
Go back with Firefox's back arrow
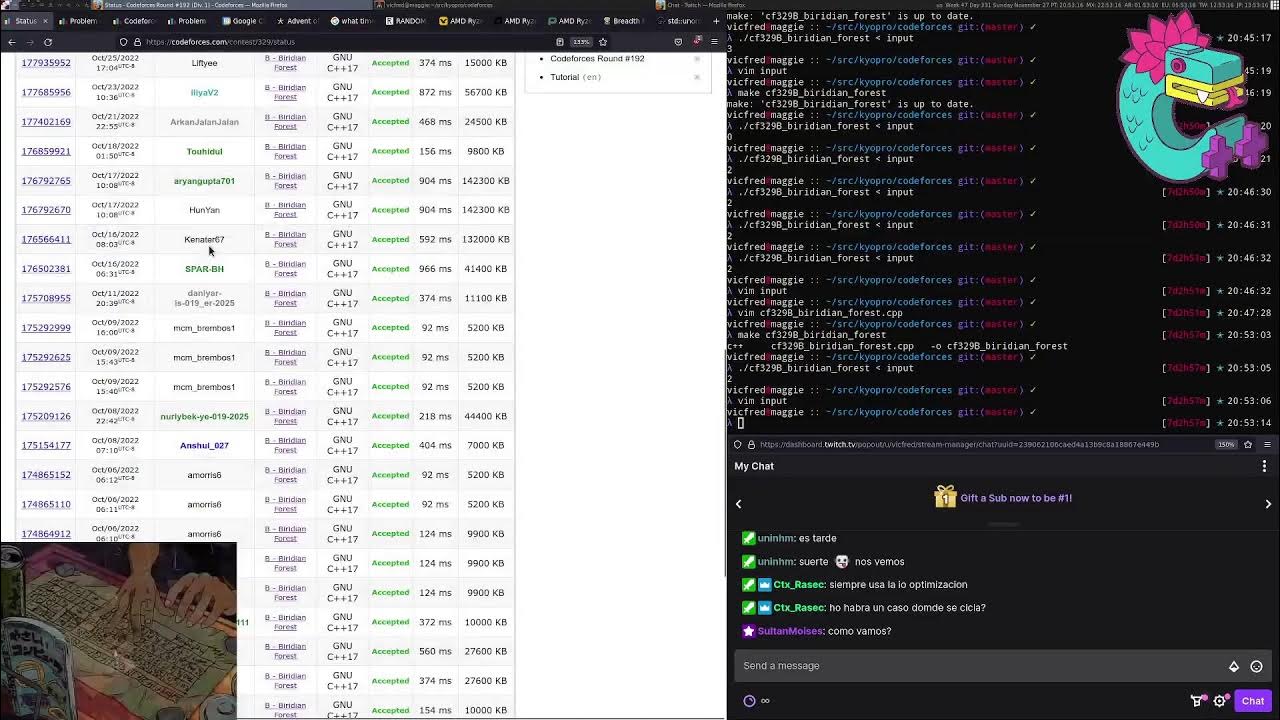click(x=12, y=42)
